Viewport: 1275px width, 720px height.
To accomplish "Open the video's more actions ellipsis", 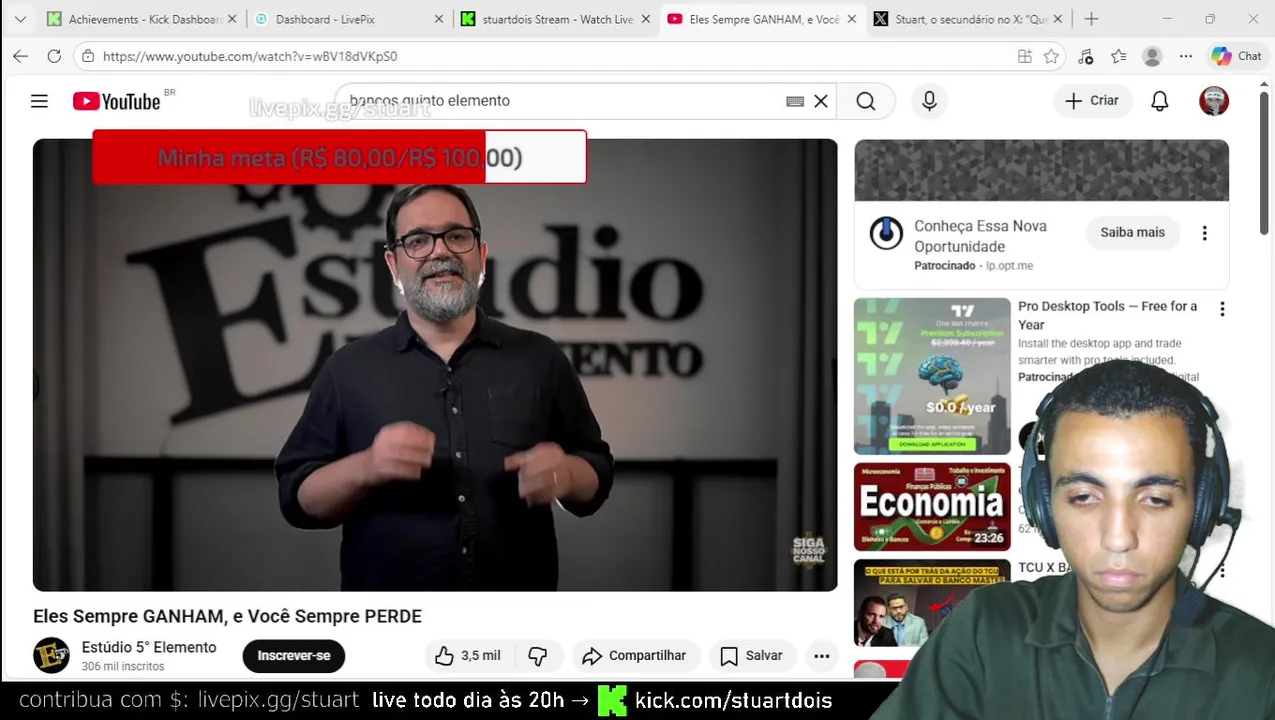I will 822,656.
